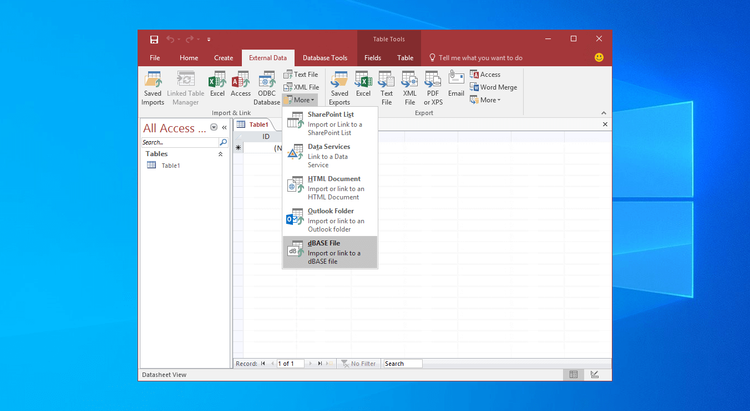Screen dimensions: 750x411
Task: Collapse the import More dropdown
Action: coord(299,100)
